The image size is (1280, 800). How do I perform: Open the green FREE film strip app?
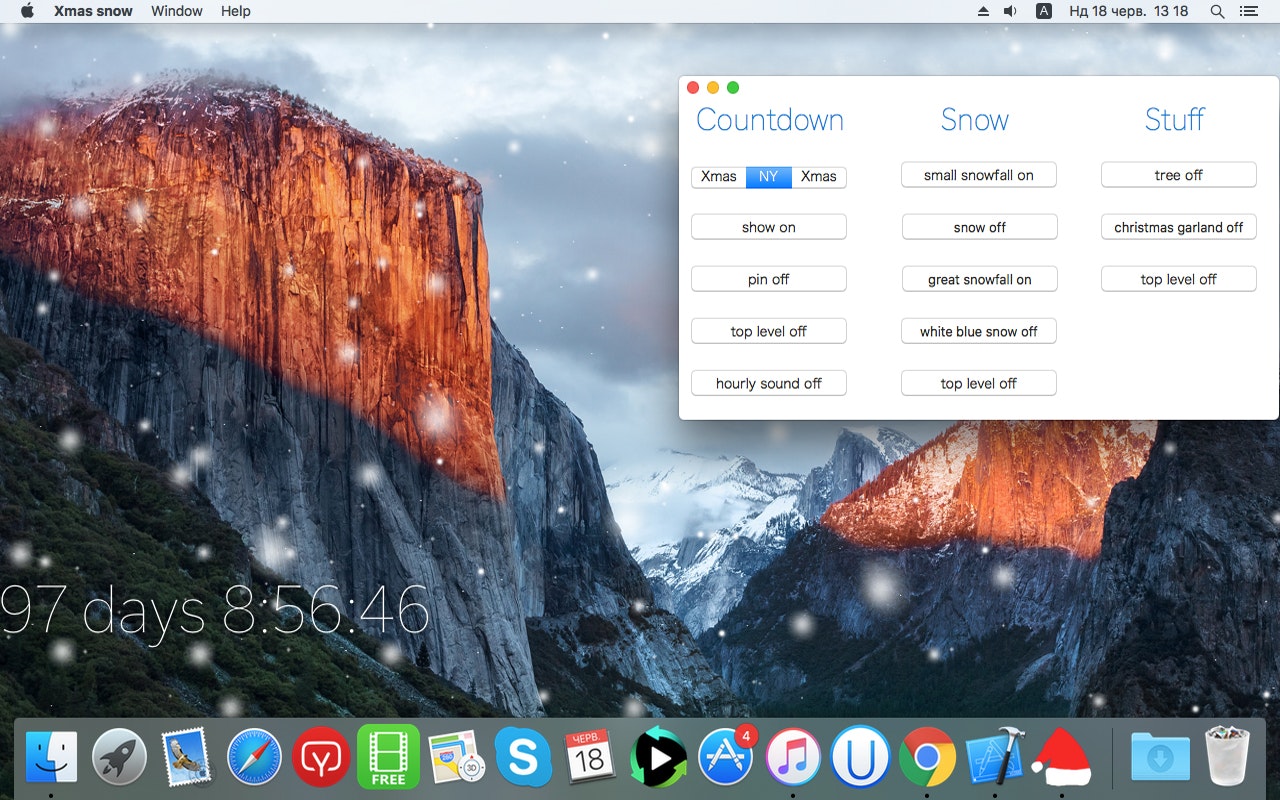click(388, 756)
